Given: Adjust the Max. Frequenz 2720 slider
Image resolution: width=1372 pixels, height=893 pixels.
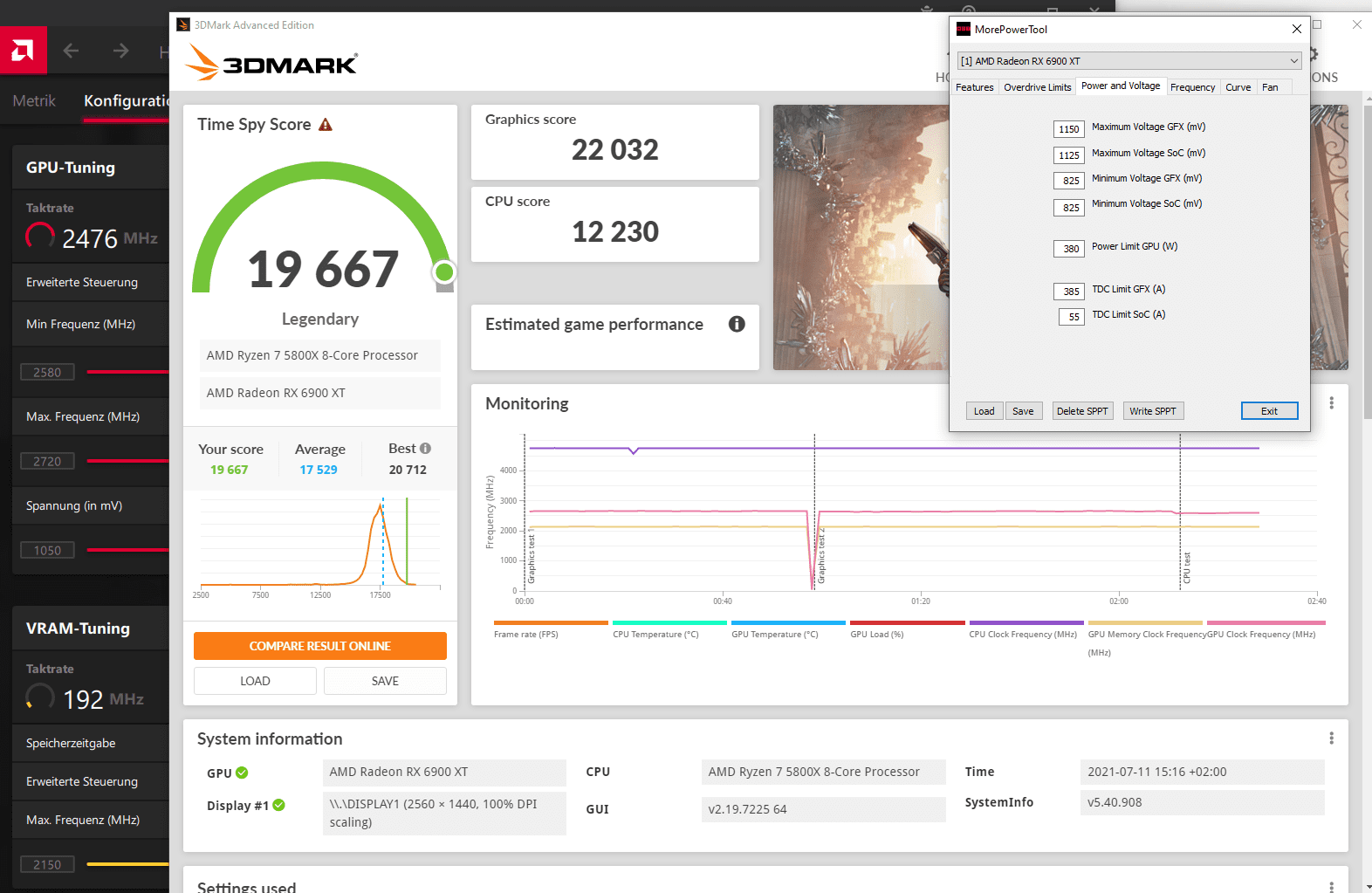Looking at the screenshot, I should click(127, 461).
